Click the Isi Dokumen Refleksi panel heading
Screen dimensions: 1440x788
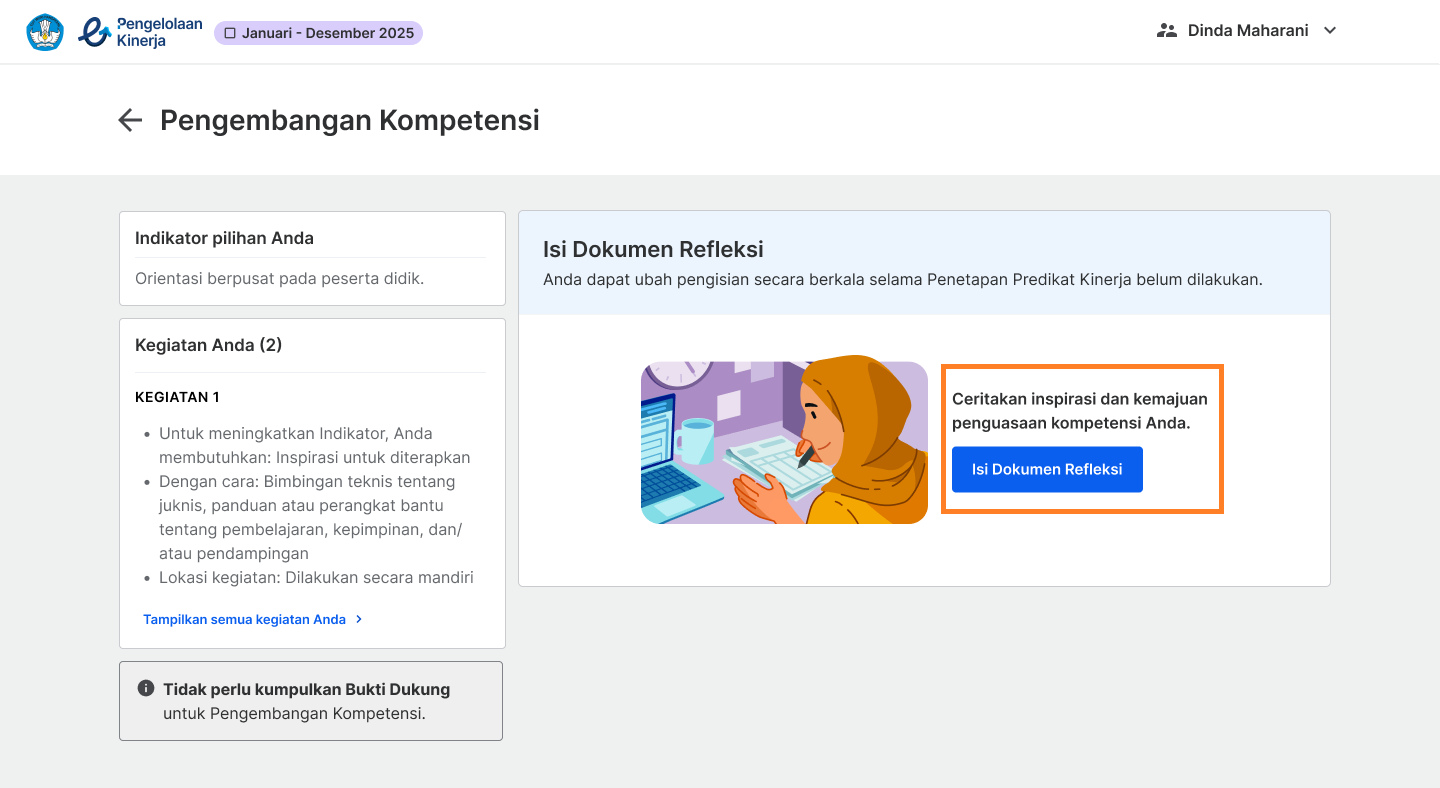[x=653, y=249]
